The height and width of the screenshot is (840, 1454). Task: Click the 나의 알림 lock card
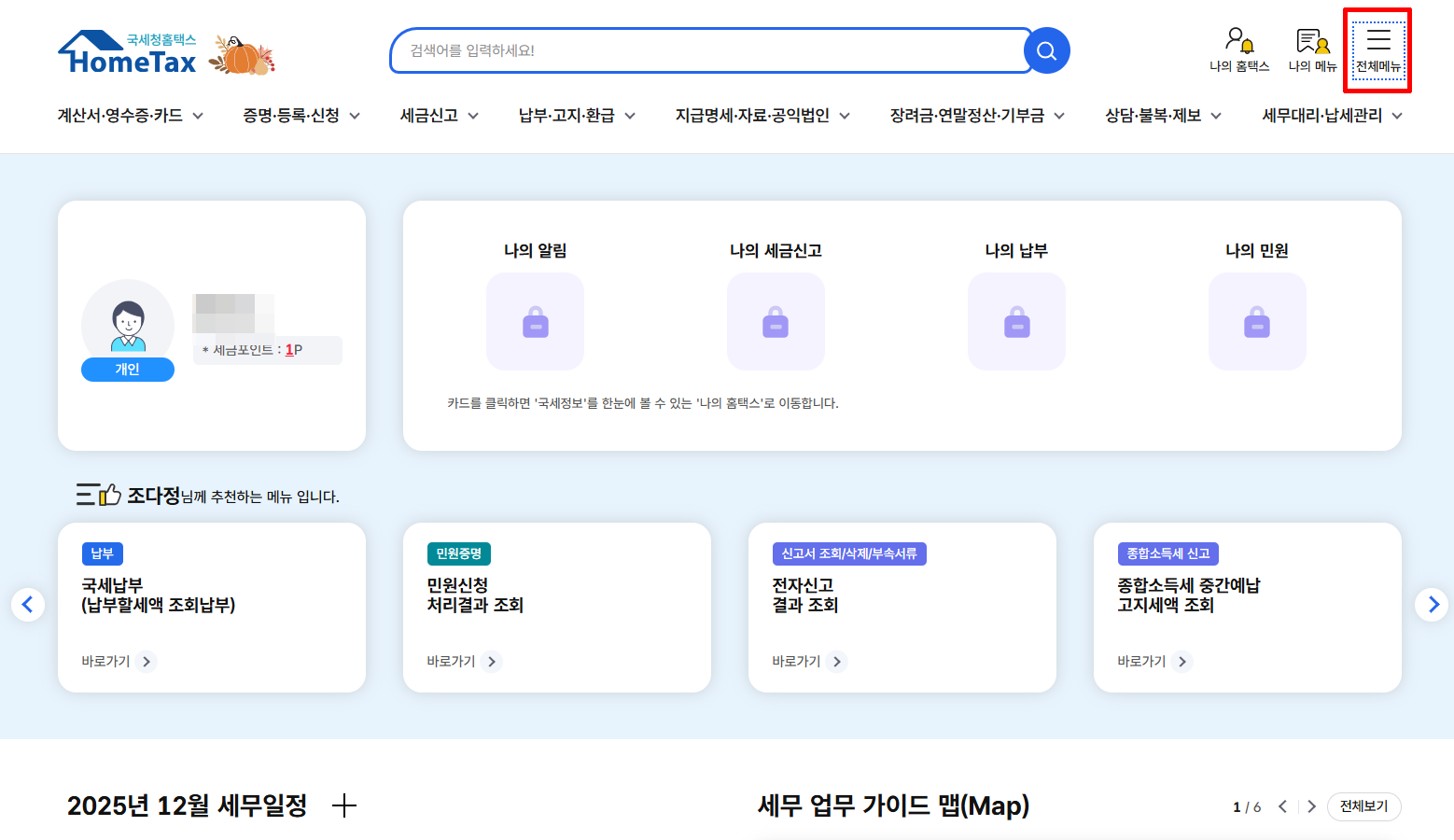(535, 321)
